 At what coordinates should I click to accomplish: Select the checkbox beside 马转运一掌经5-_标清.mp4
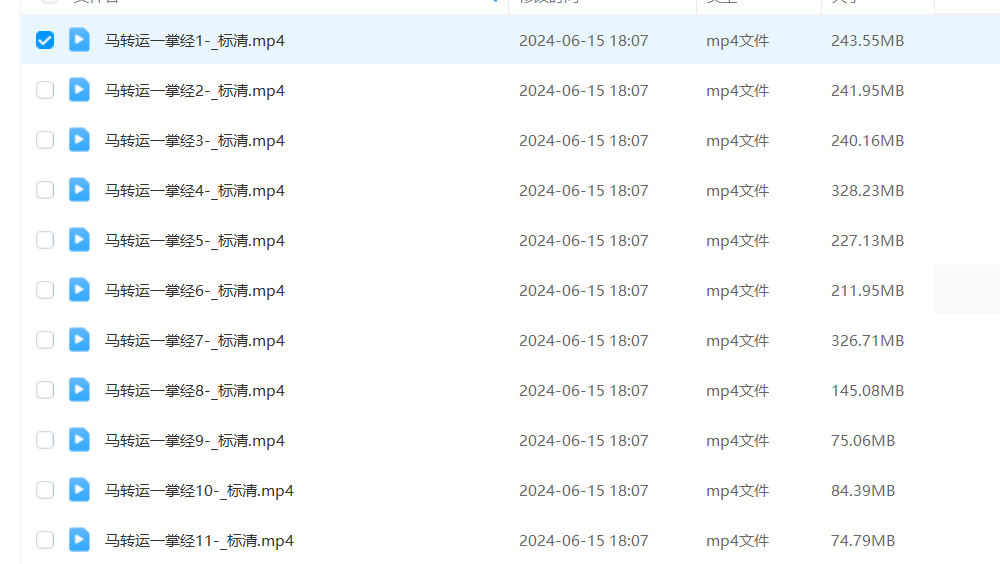point(45,240)
